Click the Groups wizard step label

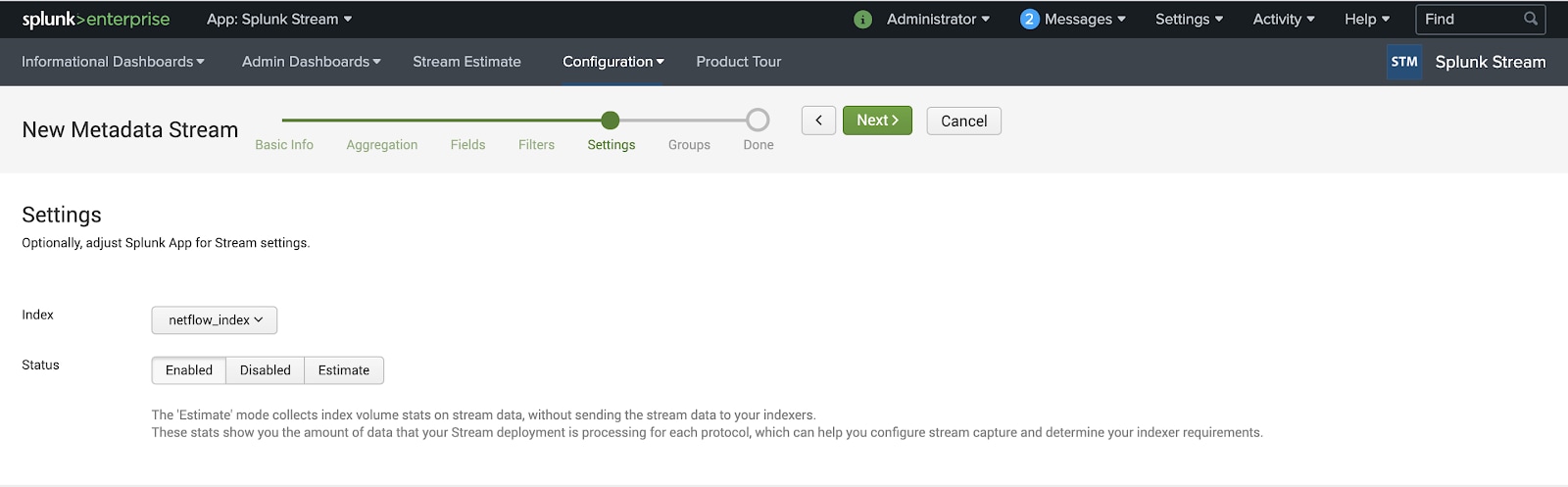click(x=689, y=145)
